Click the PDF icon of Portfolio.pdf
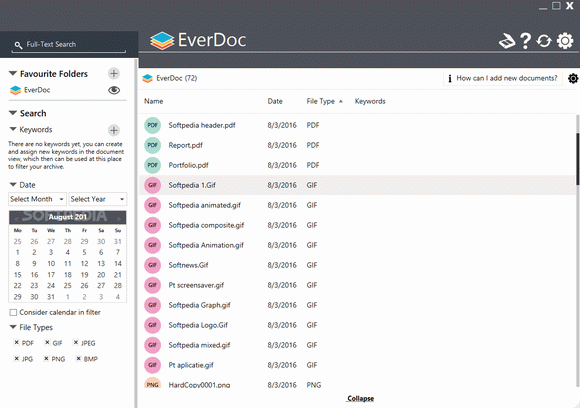Image resolution: width=580 pixels, height=408 pixels. tap(152, 165)
